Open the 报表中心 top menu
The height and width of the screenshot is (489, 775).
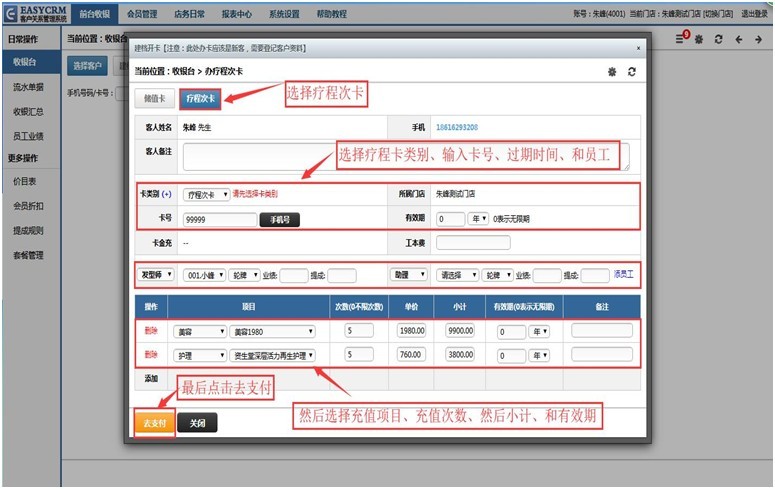point(237,14)
